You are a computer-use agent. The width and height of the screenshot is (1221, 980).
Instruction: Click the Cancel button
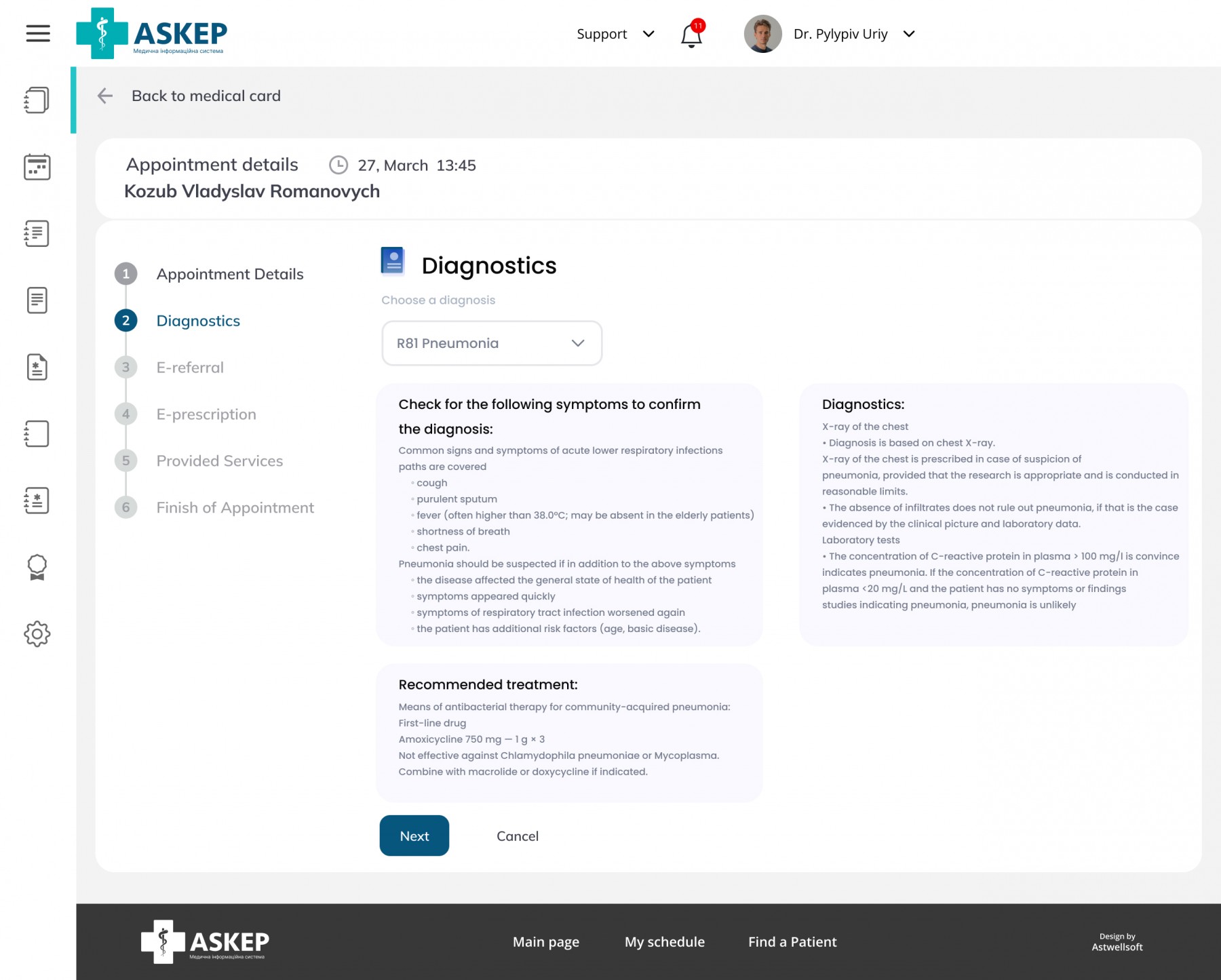pos(517,836)
